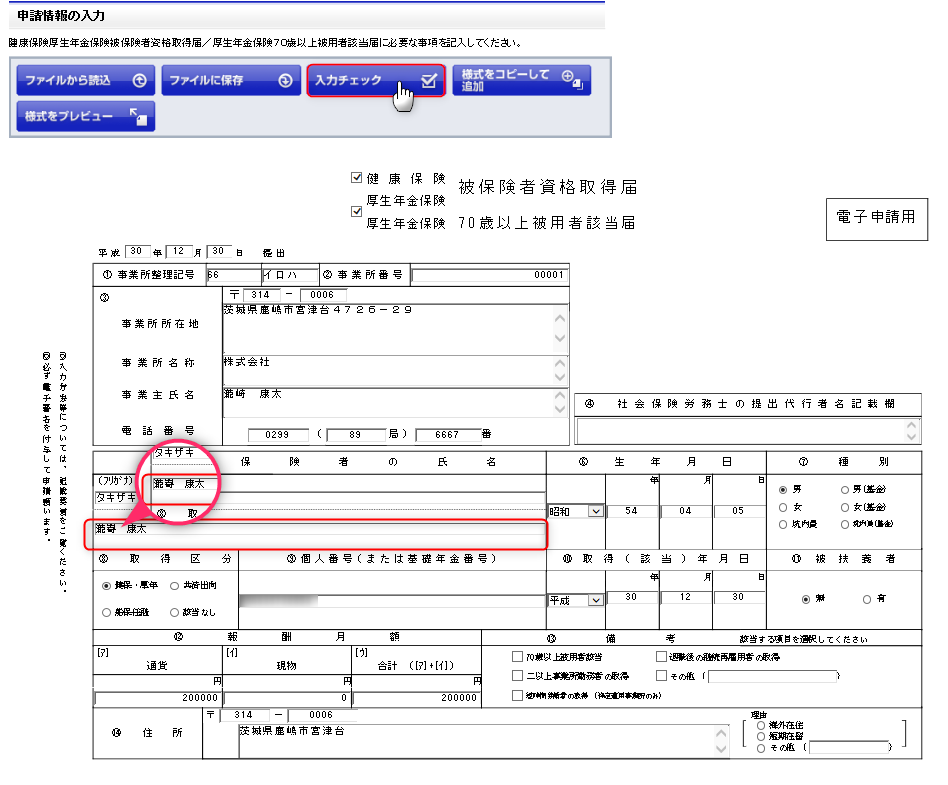Toggle the 健康保険 checkbox
The width and height of the screenshot is (948, 785).
coord(357,178)
